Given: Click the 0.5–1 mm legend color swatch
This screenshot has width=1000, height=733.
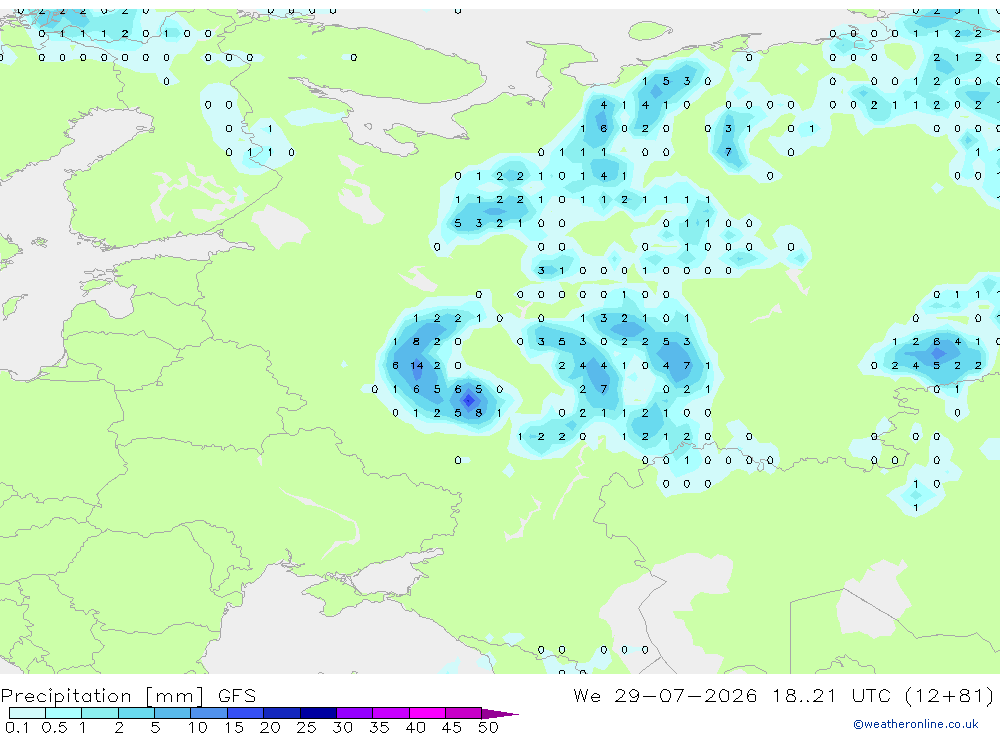Looking at the screenshot, I should point(64,713).
